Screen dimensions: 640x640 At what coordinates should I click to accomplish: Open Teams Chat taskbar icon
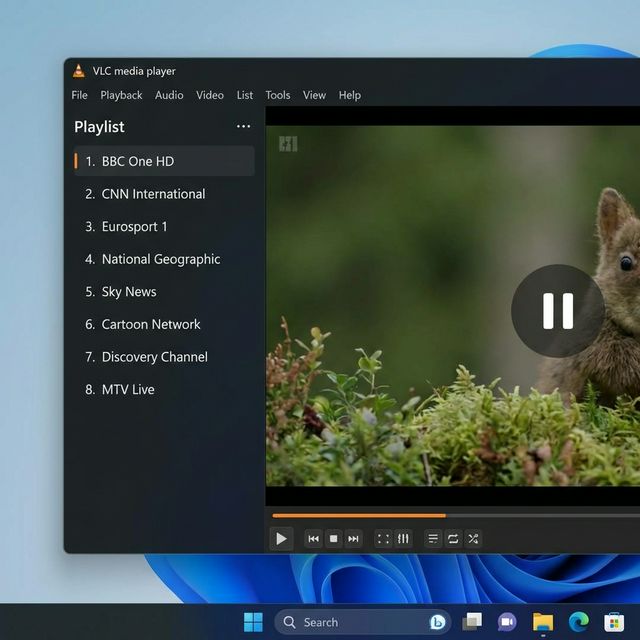(507, 622)
